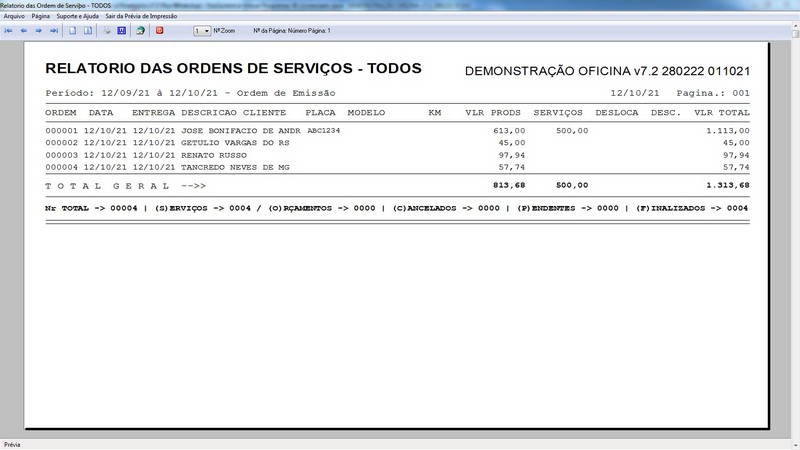Click product value 613,00

tap(509, 131)
